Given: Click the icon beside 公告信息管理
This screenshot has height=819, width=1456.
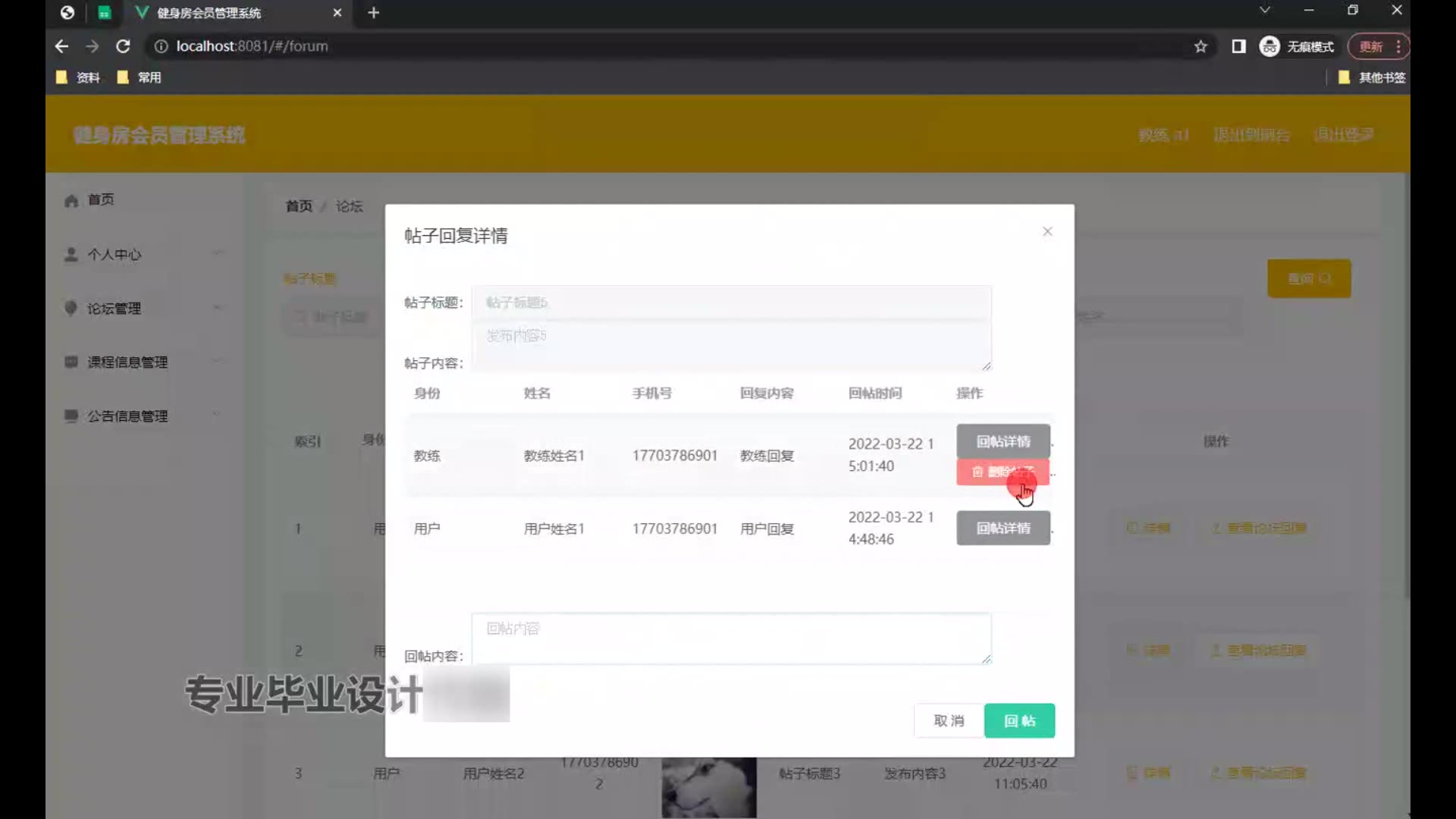Looking at the screenshot, I should 71,416.
